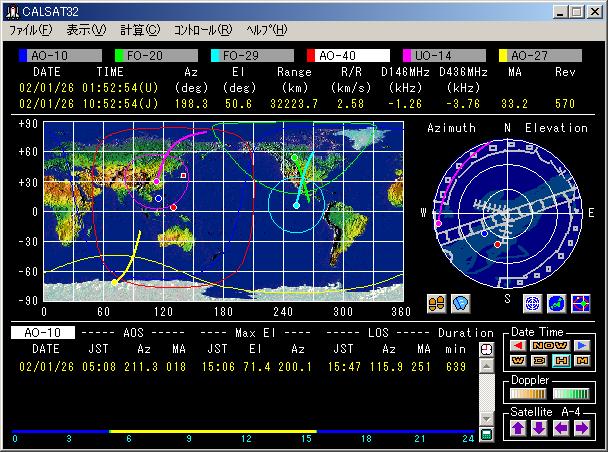Open the 表示(V) menu
Screen dimensions: 608x452
coord(86,30)
